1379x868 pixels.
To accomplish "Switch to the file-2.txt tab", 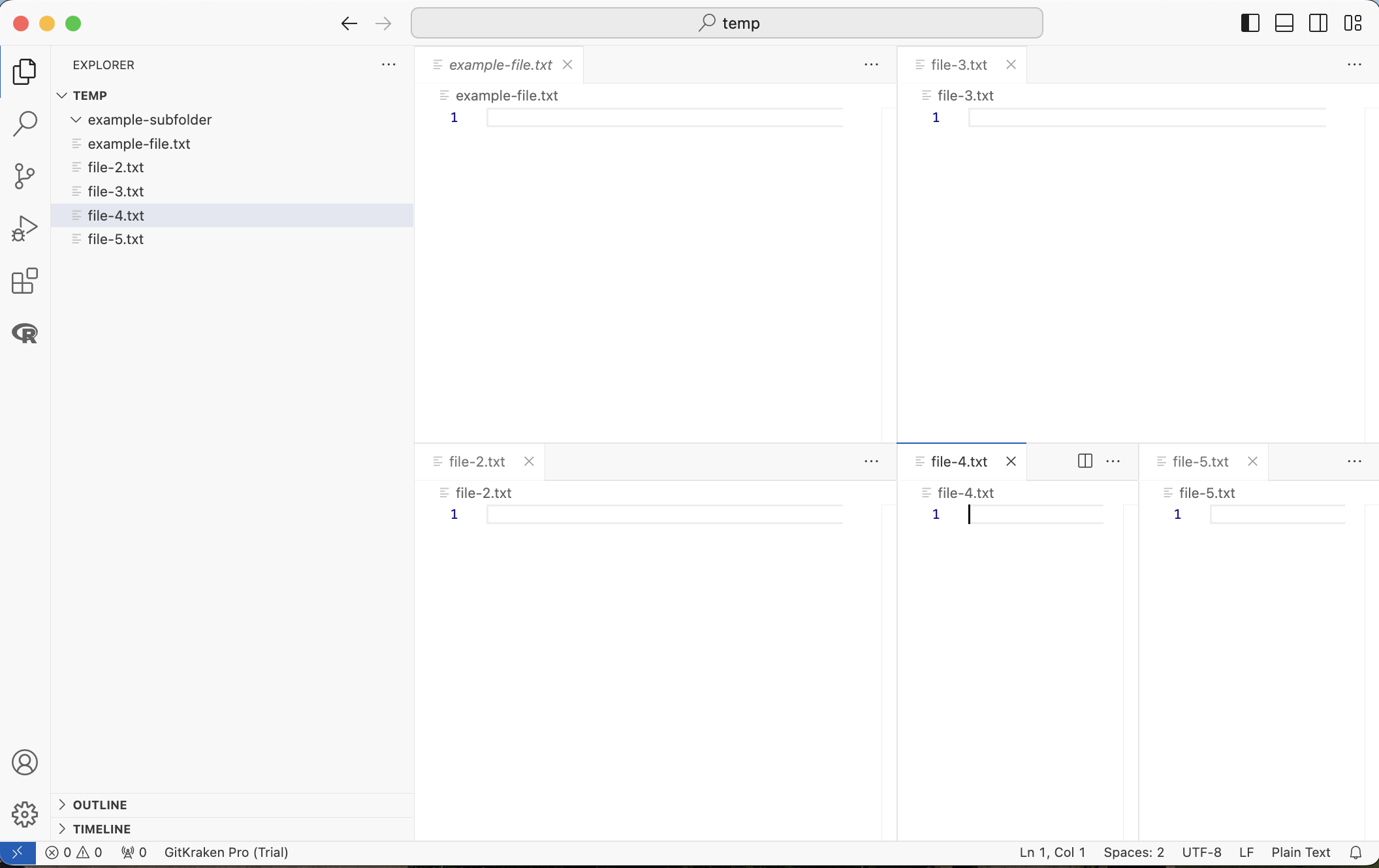I will click(x=477, y=461).
